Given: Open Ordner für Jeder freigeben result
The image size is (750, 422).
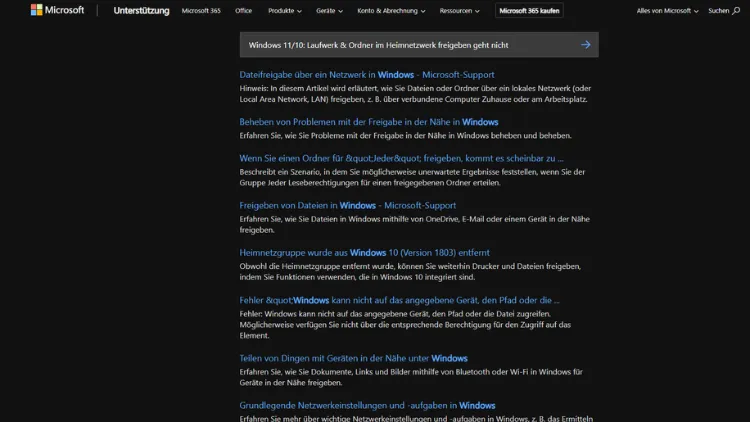Looking at the screenshot, I should [x=401, y=158].
